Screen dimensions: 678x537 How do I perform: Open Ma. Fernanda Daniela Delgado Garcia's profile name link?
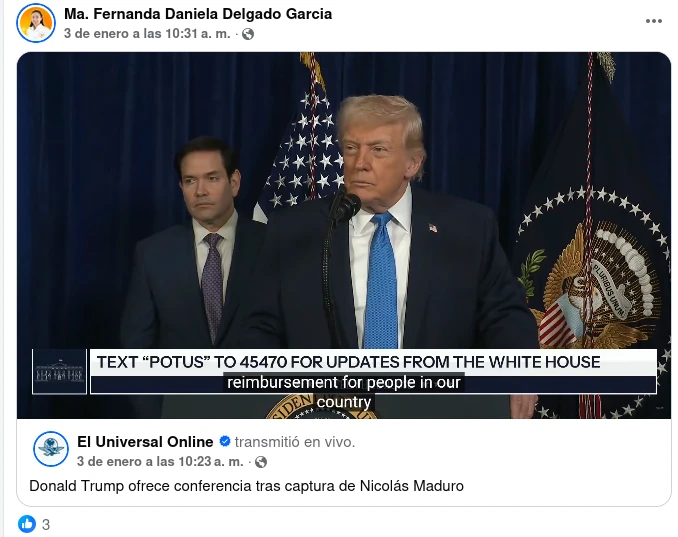tap(198, 14)
